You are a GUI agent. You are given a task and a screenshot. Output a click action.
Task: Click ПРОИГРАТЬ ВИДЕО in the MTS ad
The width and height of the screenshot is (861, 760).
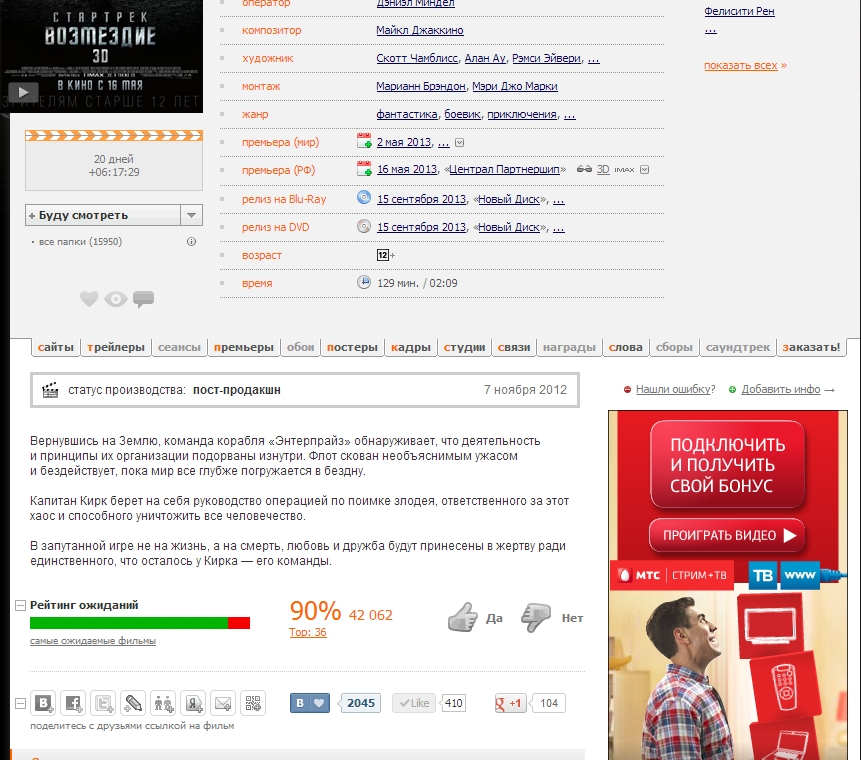click(x=727, y=535)
